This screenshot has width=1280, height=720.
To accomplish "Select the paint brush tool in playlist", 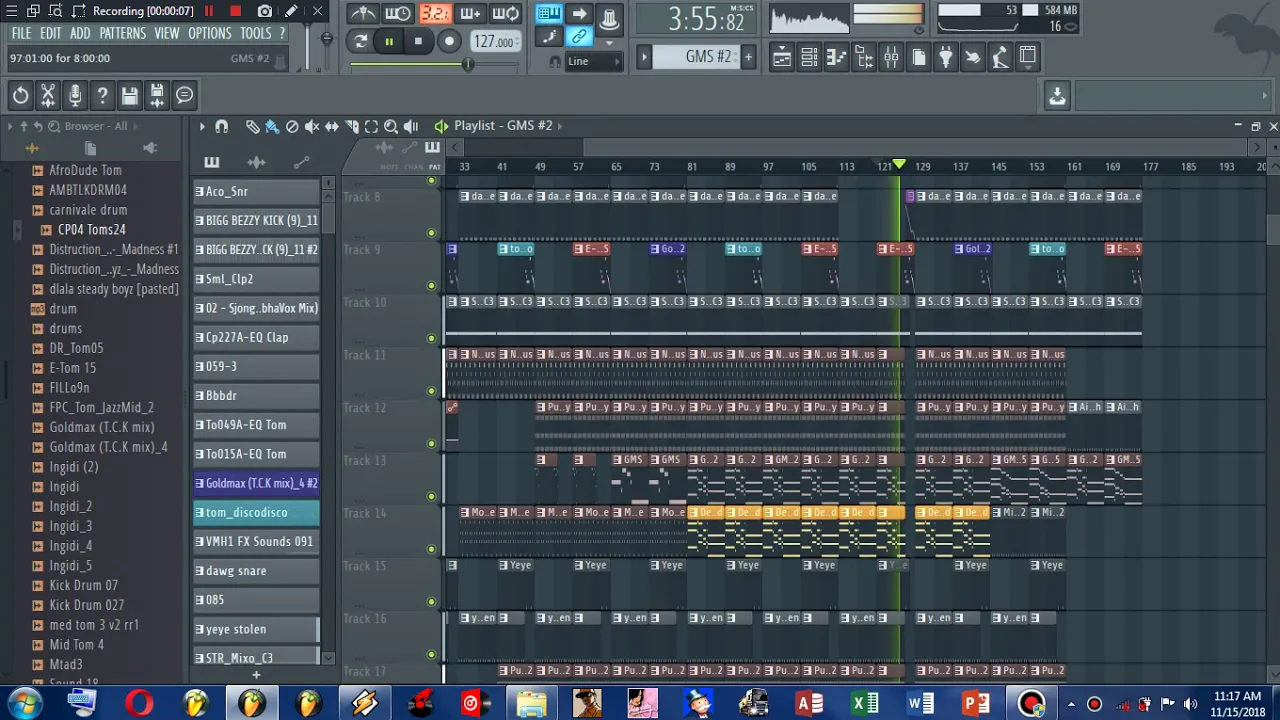I will point(272,126).
